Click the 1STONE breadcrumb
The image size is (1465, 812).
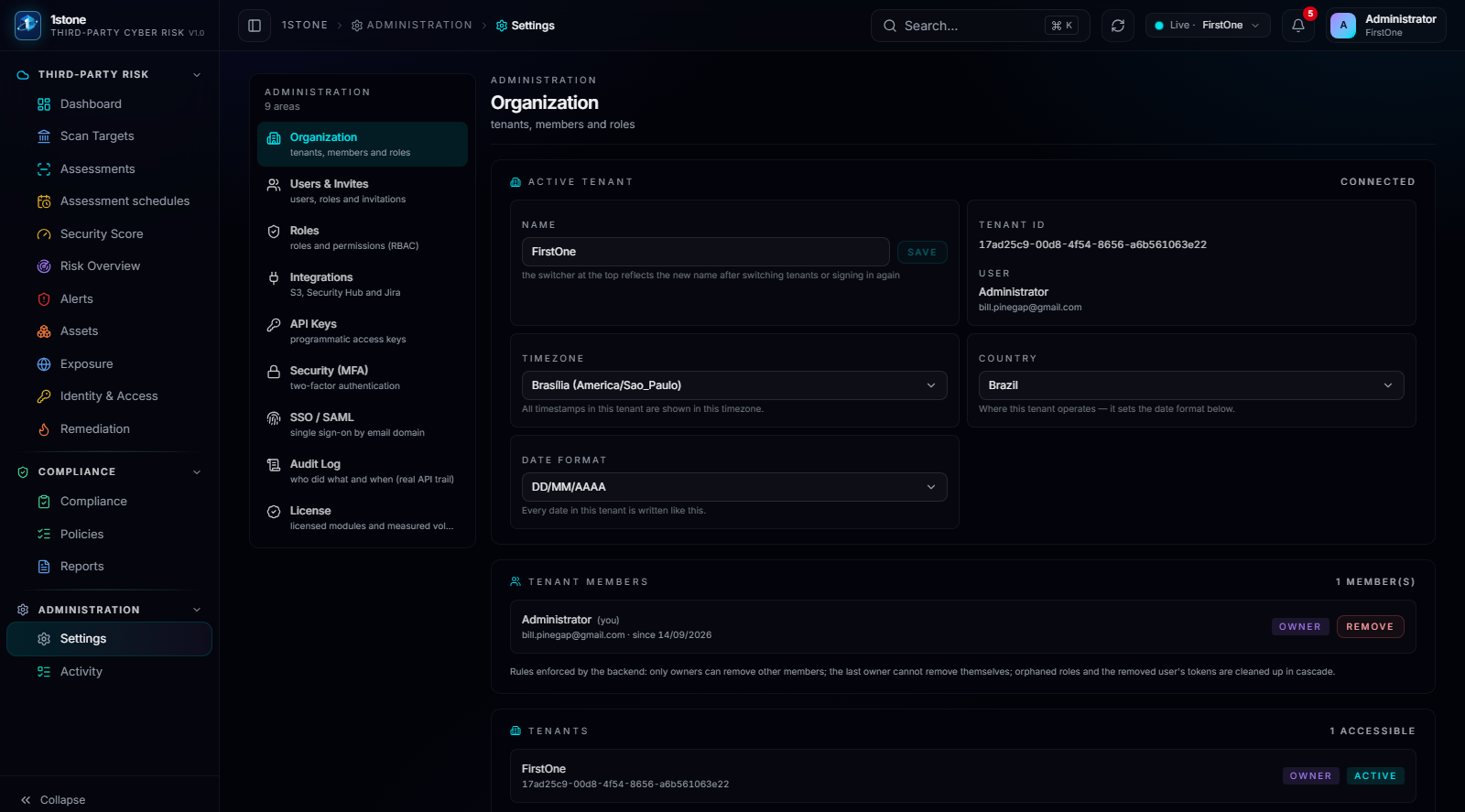[x=305, y=26]
